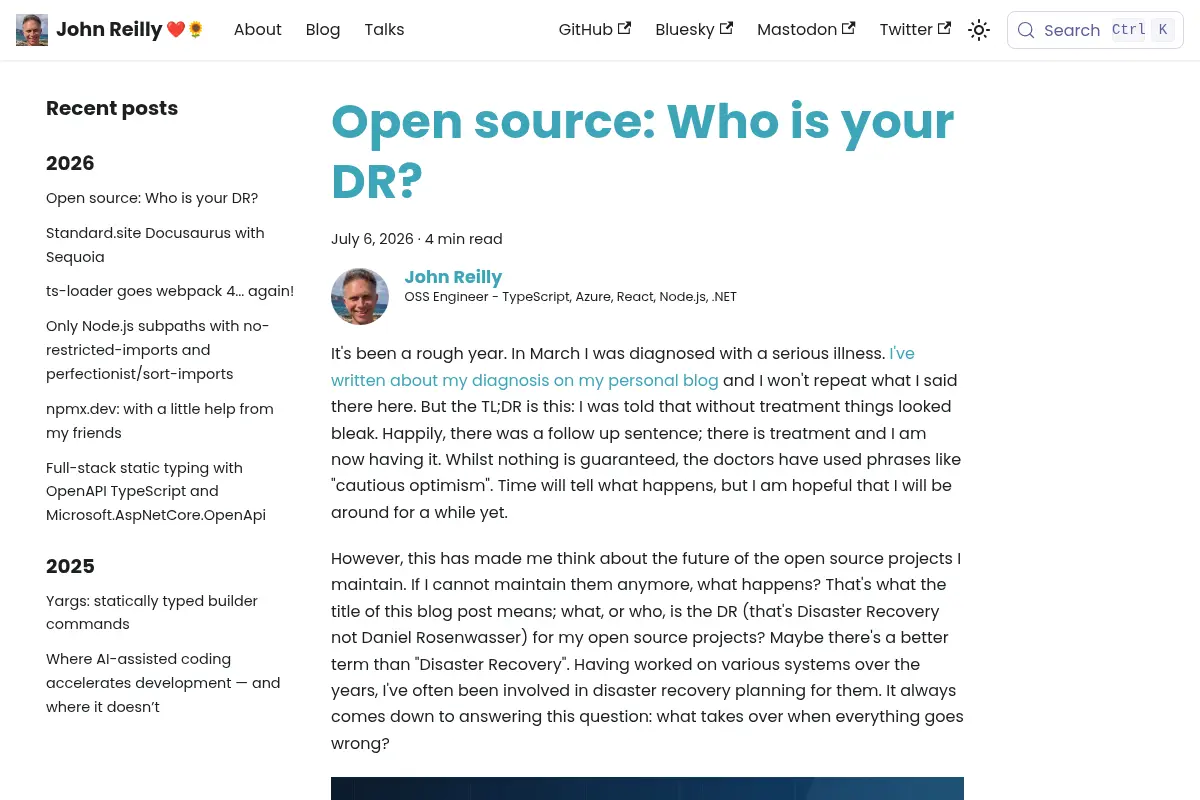Open GitHub external link icon
The height and width of the screenshot is (800, 1200).
(x=624, y=29)
